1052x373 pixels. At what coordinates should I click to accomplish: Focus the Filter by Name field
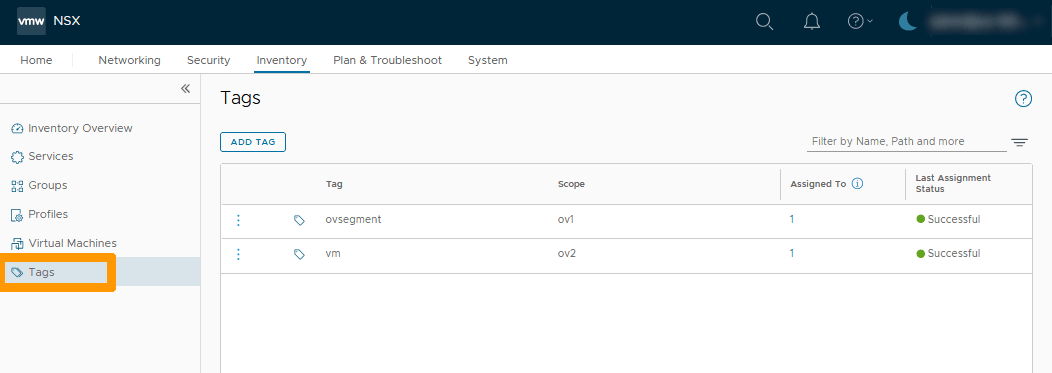point(906,142)
